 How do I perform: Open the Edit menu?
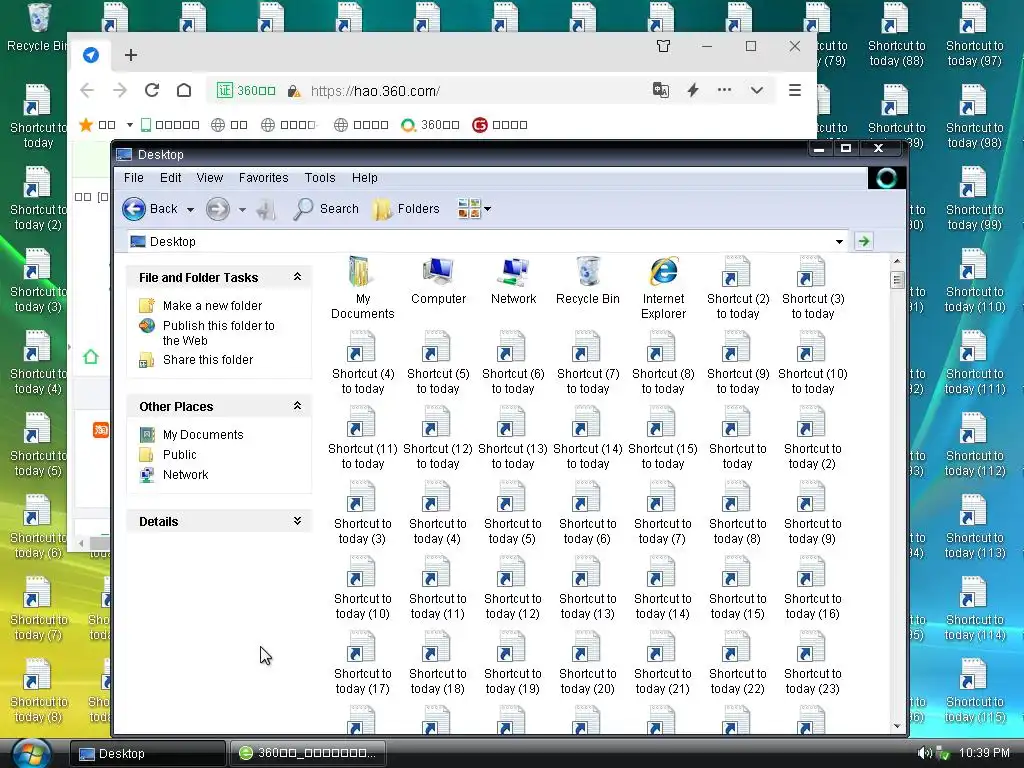[x=170, y=178]
